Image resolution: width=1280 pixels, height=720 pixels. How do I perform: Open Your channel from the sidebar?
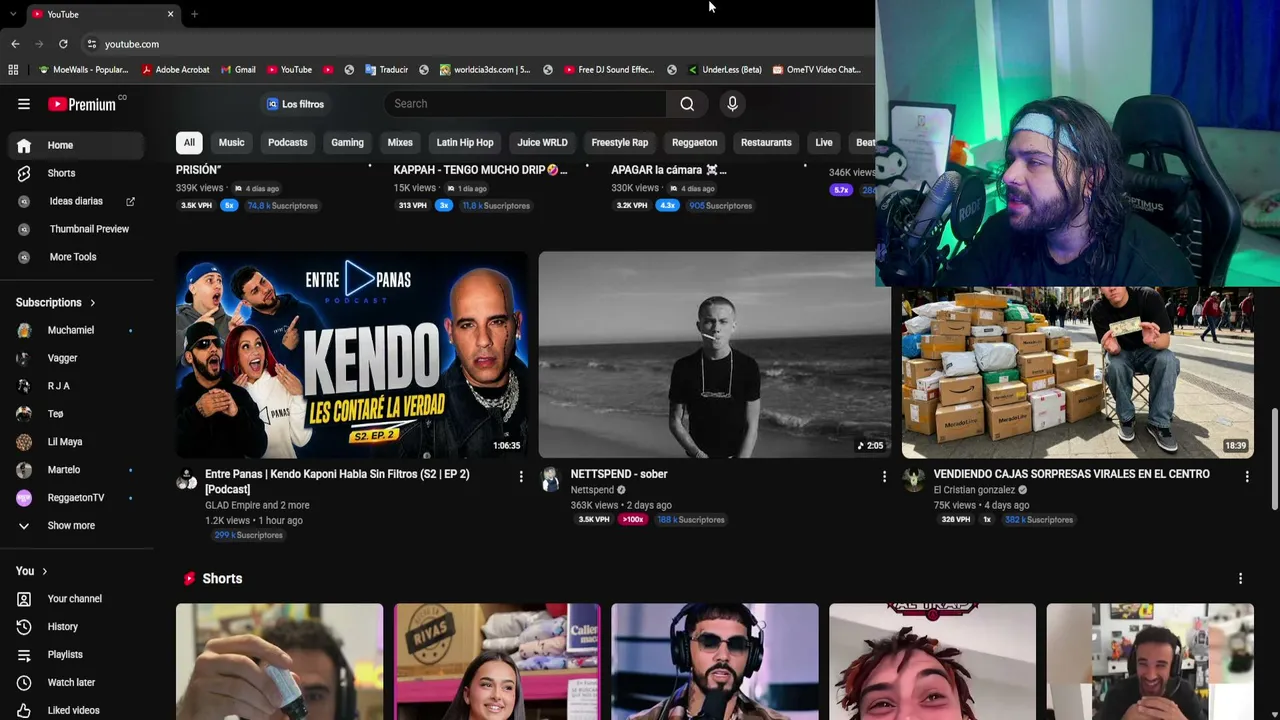click(76, 599)
